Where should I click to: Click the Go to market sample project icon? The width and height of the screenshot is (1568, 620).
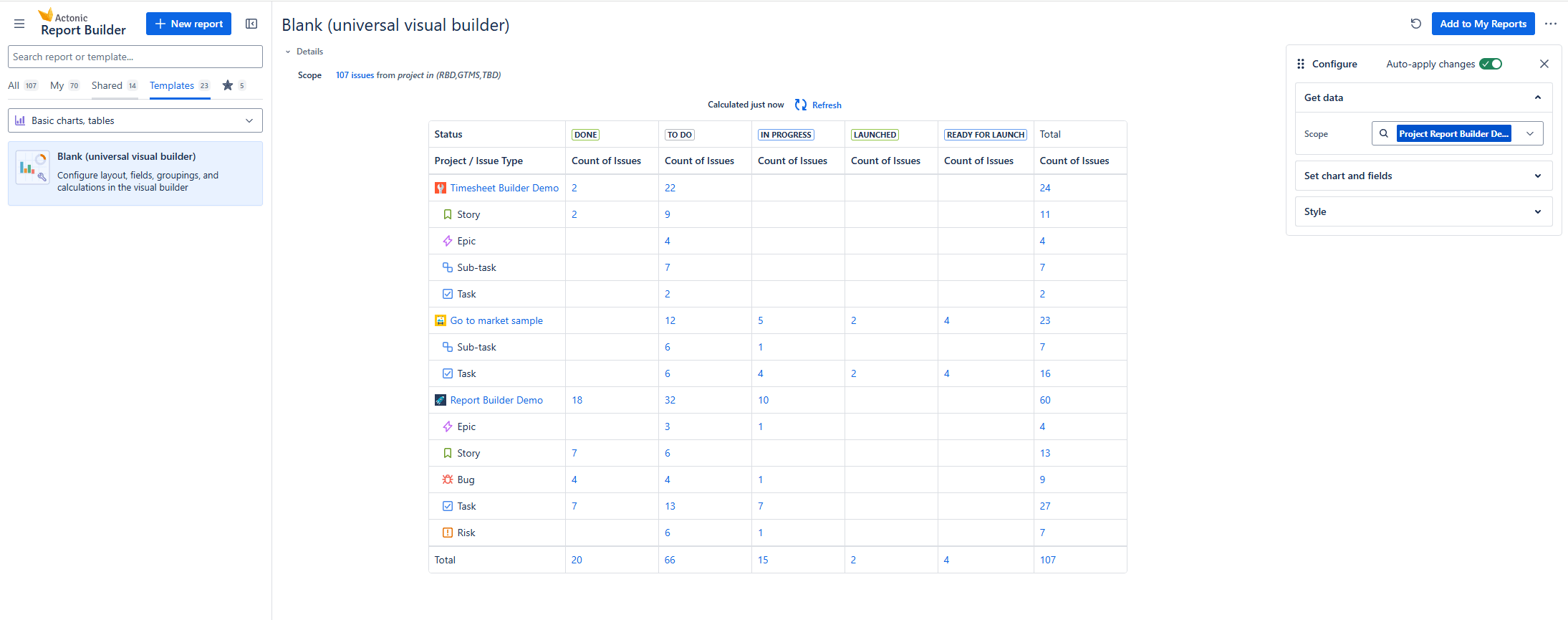point(441,320)
